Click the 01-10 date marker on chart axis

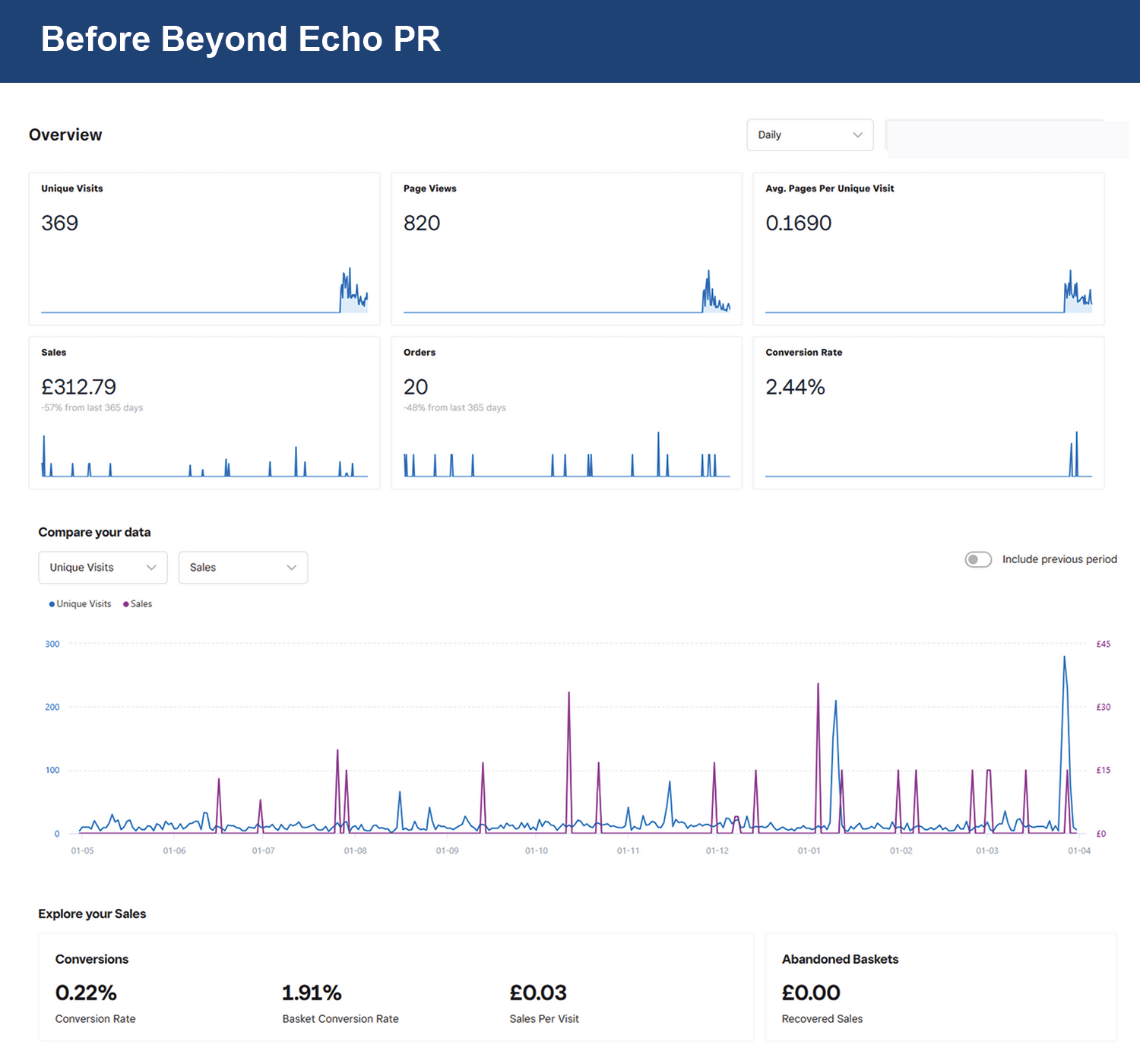click(x=536, y=851)
